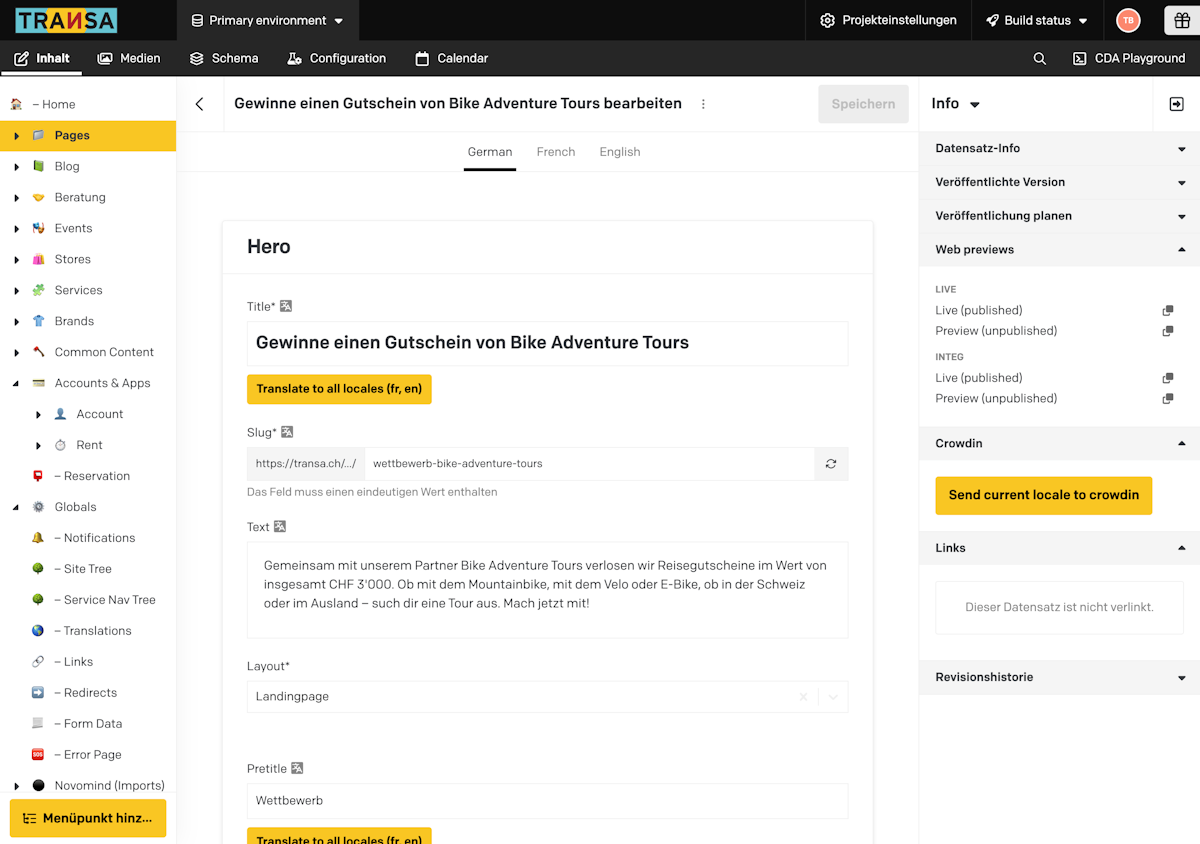1200x844 pixels.
Task: Open the Layout dropdown chevron
Action: (833, 697)
